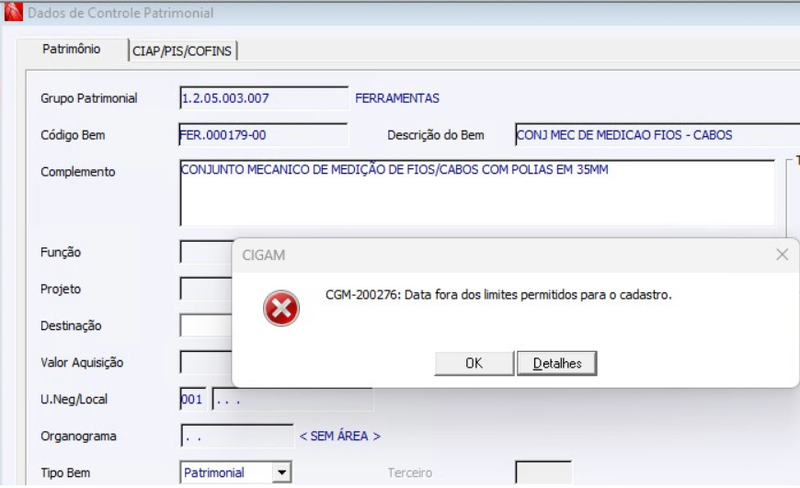Click inside the Complemento text area
Screen dimensions: 800x488
477,193
